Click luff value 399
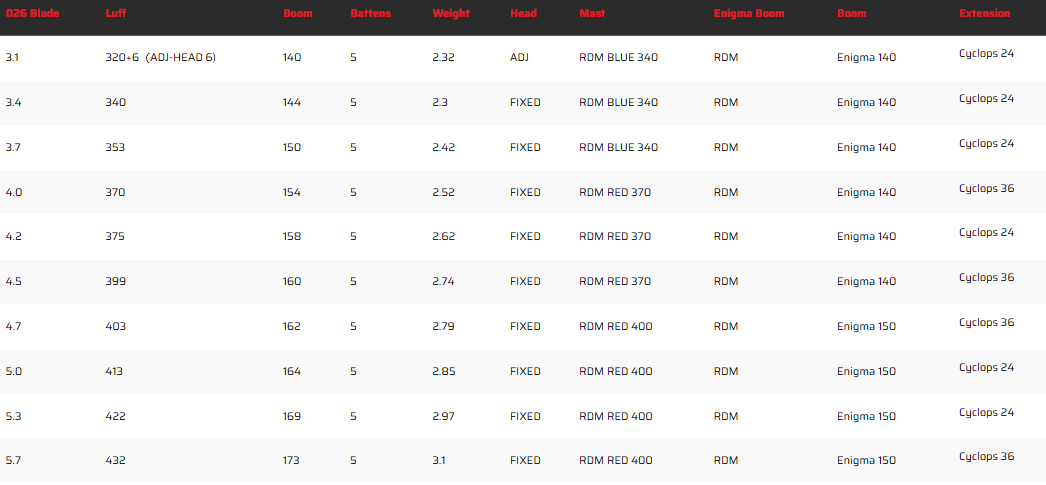 click(x=115, y=282)
